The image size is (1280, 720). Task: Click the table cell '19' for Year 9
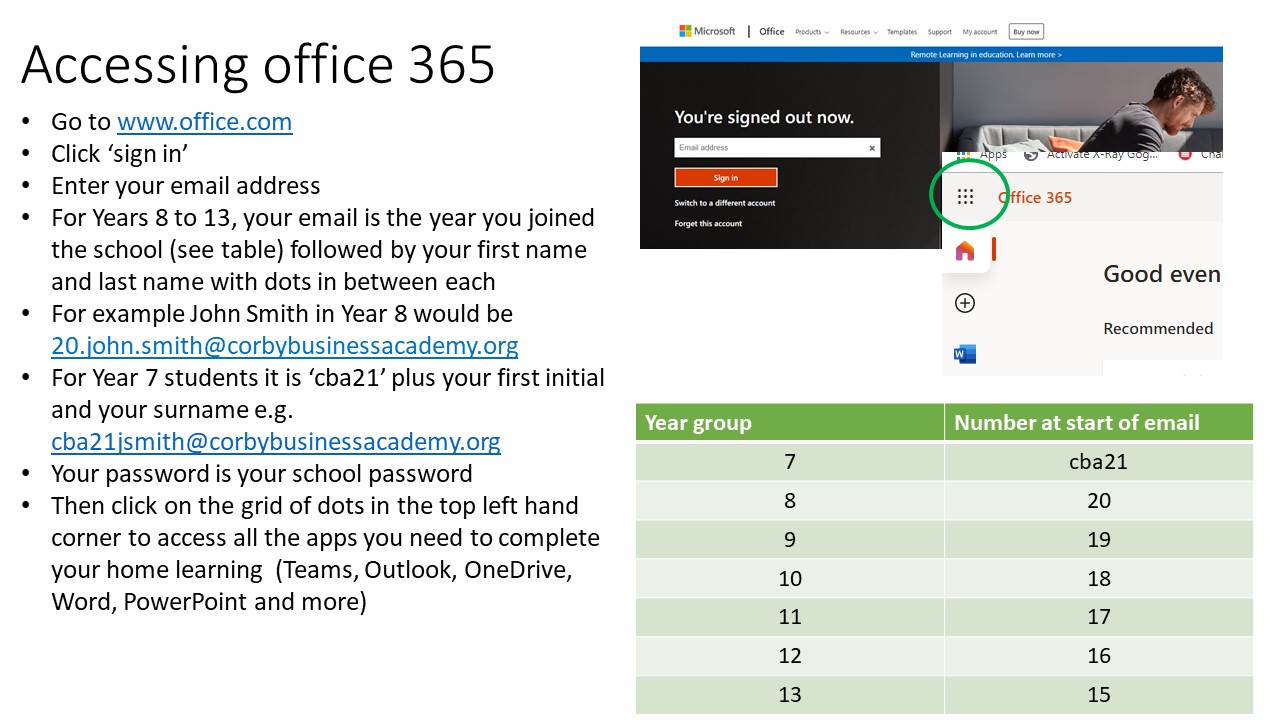(x=1099, y=540)
